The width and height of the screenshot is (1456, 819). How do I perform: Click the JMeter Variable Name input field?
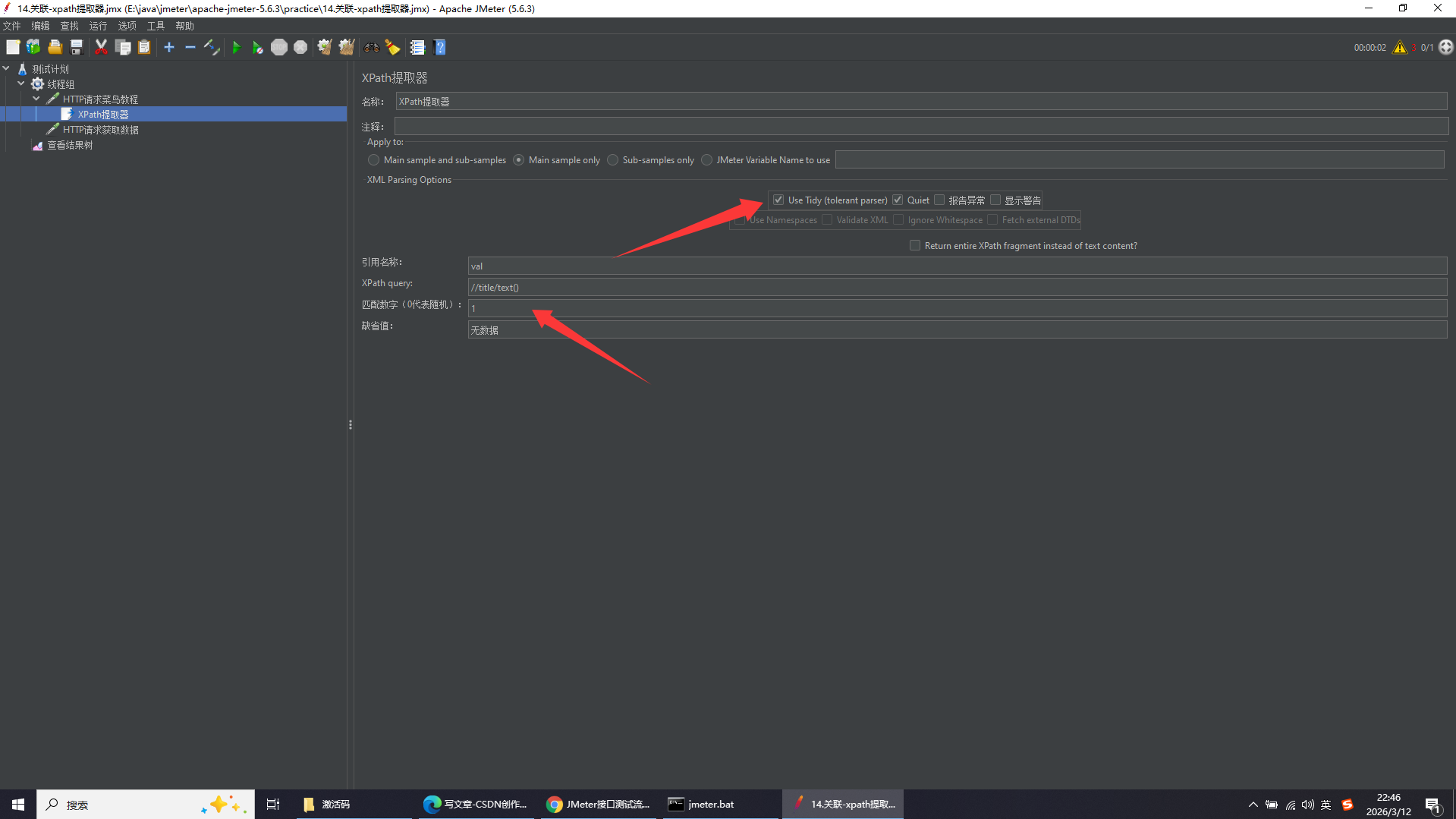1140,159
